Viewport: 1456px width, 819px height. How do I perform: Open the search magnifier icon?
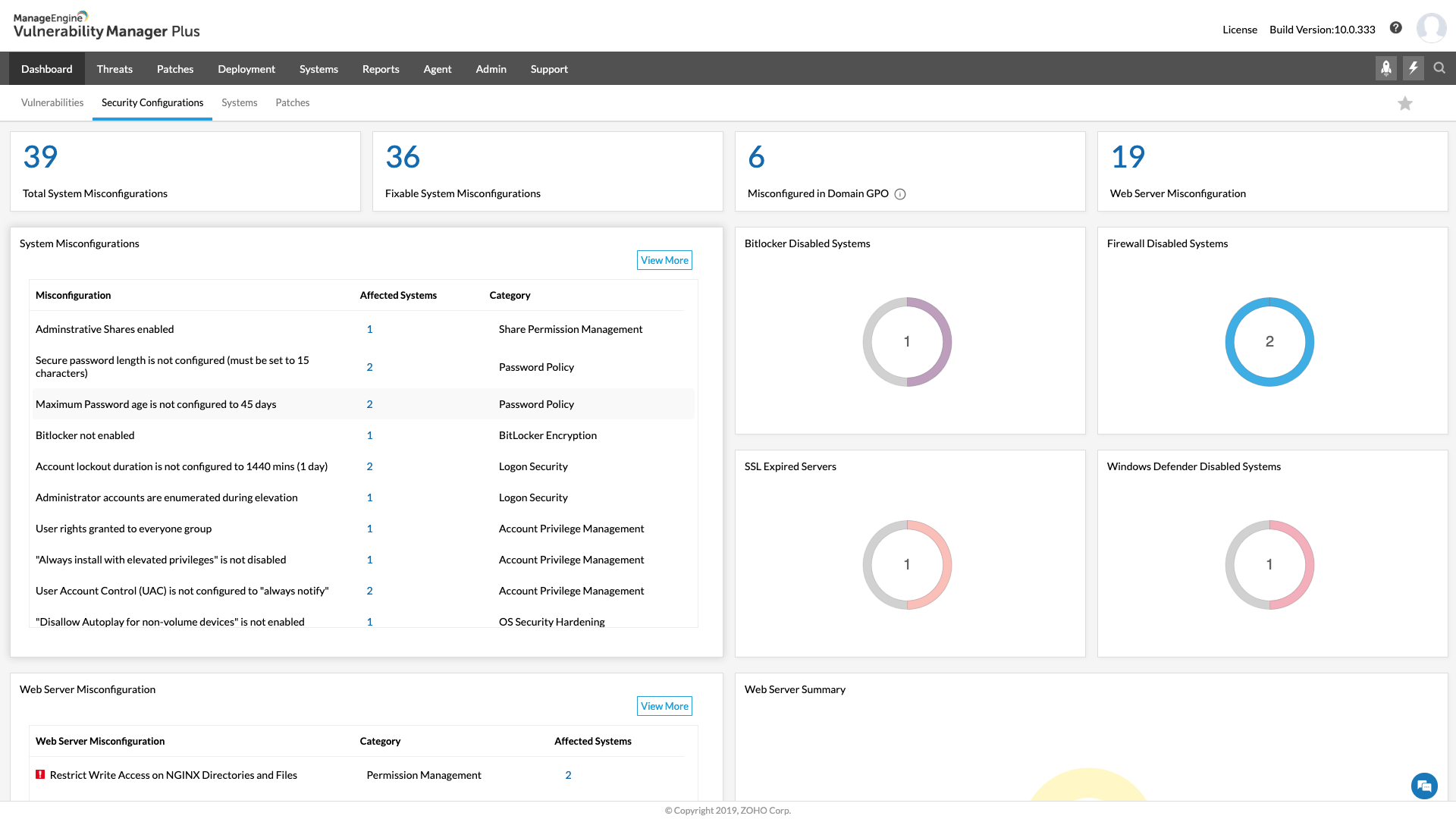coord(1439,68)
